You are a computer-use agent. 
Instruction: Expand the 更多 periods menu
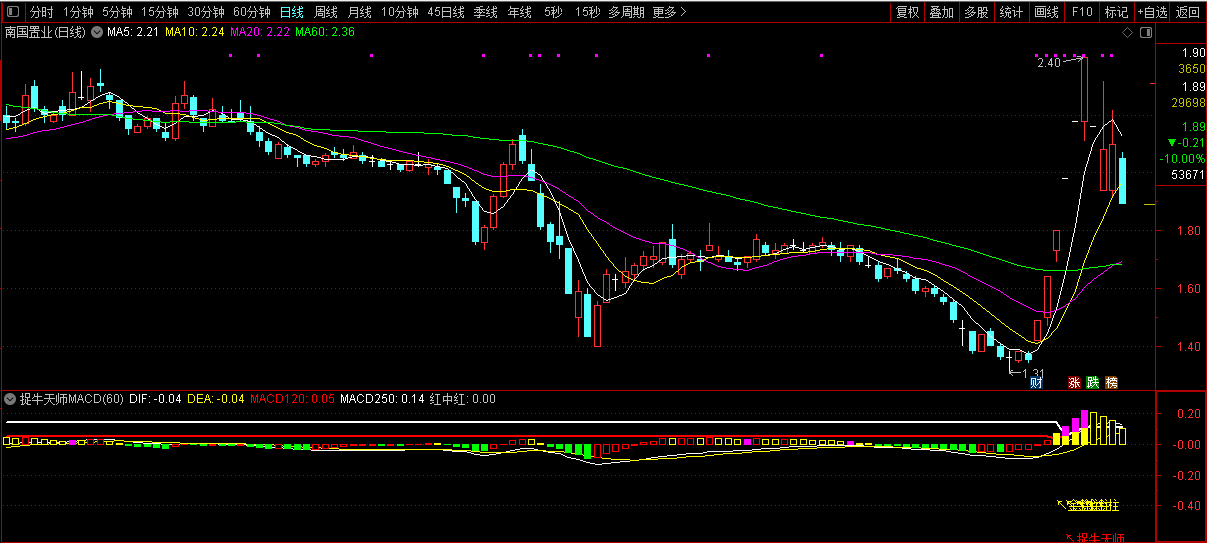[669, 12]
